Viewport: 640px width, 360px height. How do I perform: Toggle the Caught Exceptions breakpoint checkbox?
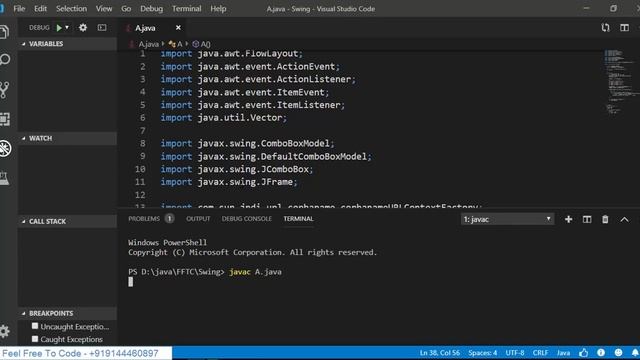pyautogui.click(x=35, y=339)
